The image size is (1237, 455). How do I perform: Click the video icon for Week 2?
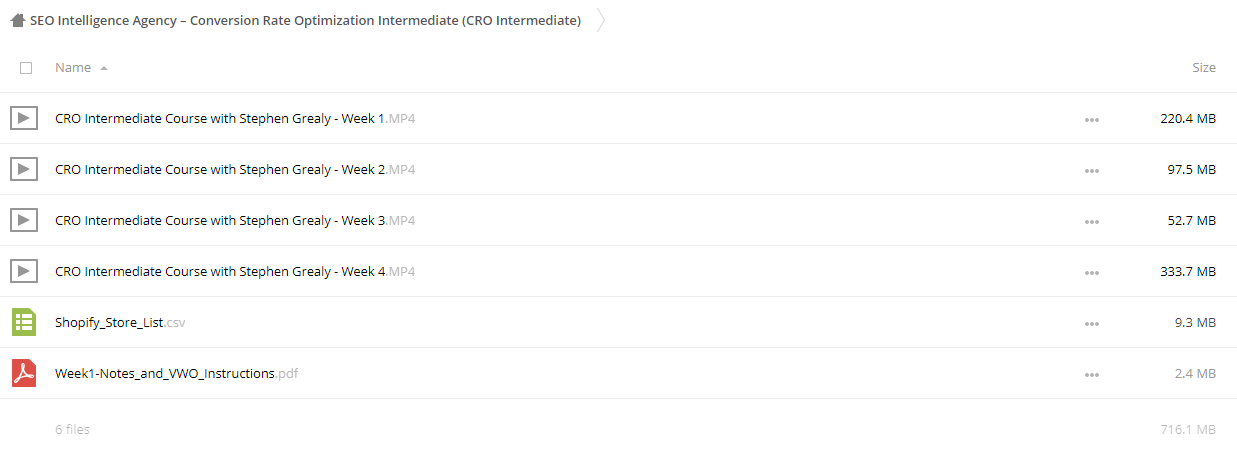coord(24,169)
